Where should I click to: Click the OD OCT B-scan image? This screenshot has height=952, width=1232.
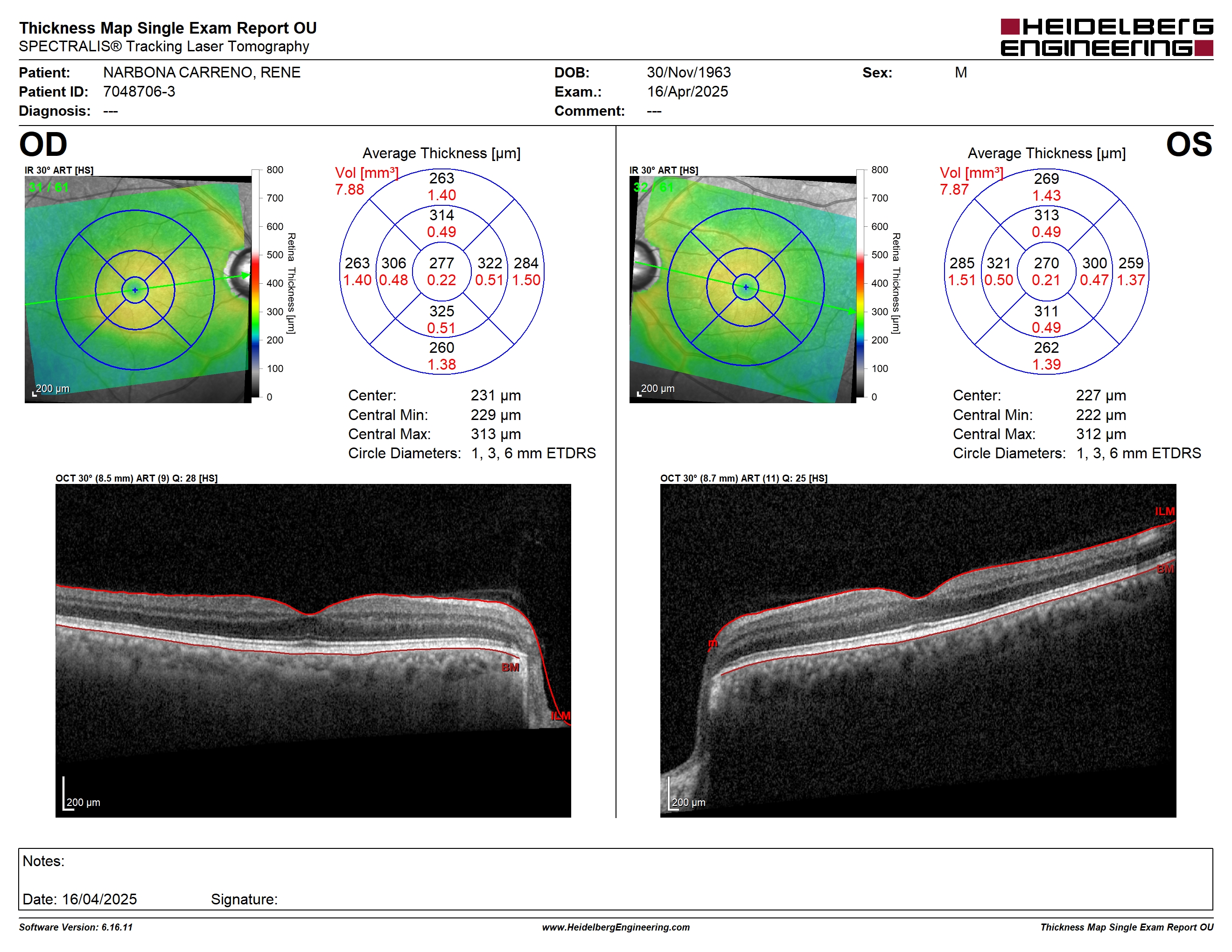click(x=313, y=650)
